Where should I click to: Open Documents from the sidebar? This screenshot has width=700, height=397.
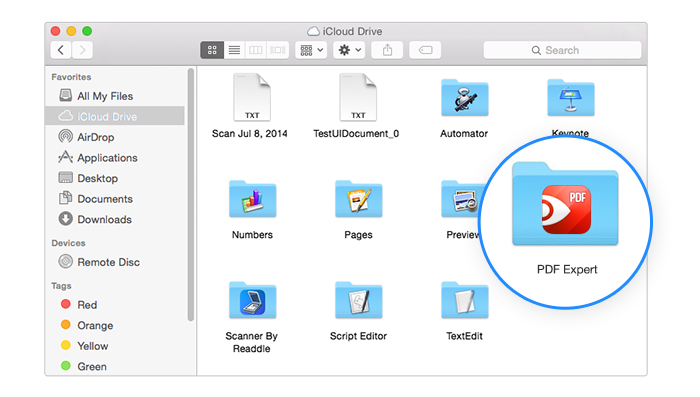pos(115,199)
